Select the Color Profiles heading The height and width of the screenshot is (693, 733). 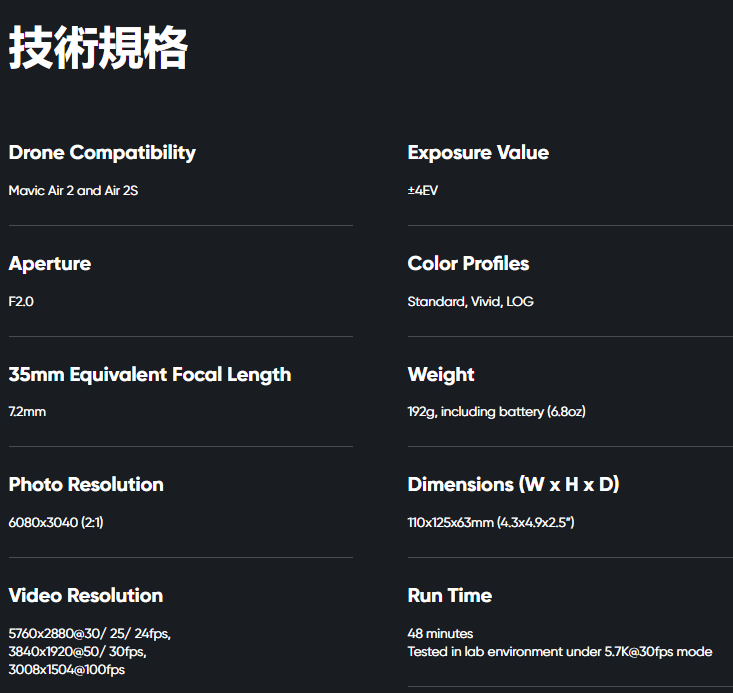click(468, 263)
